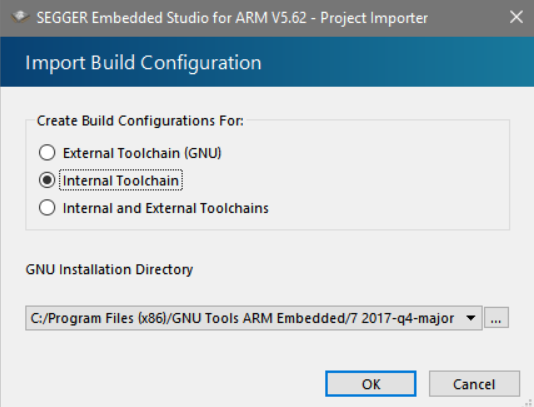Cancel the Project Importer dialog
Image resolution: width=534 pixels, height=407 pixels.
[x=474, y=384]
